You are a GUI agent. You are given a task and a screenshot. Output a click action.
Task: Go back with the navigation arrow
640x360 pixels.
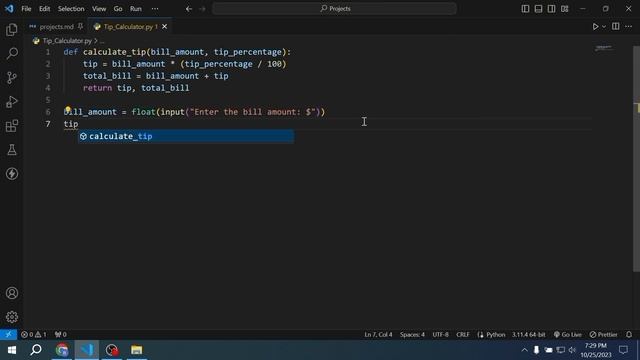[189, 9]
